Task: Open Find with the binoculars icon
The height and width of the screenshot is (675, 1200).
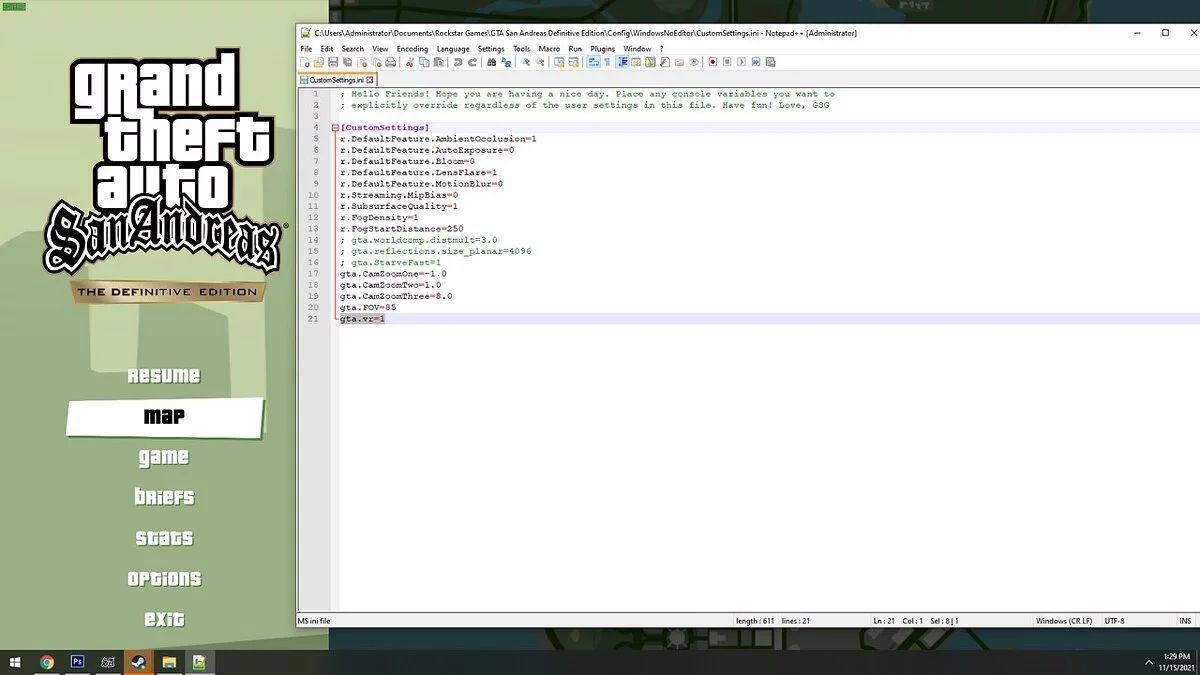Action: 491,62
